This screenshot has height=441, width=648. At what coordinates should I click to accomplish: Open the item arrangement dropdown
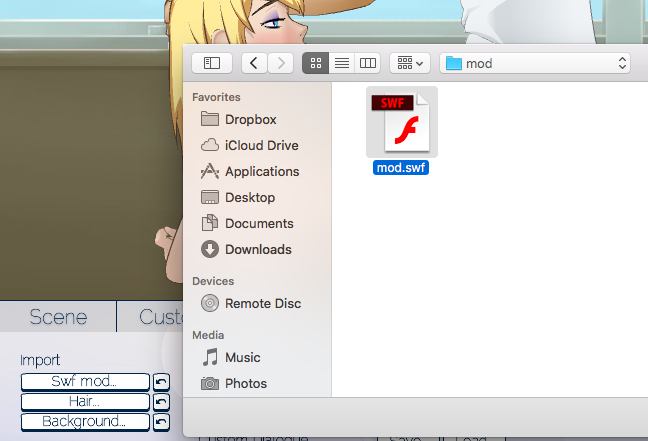pyautogui.click(x=410, y=63)
